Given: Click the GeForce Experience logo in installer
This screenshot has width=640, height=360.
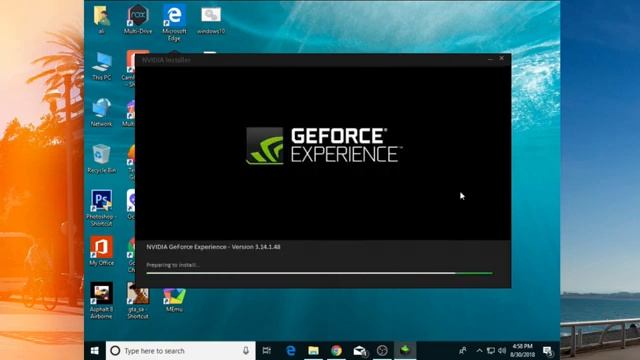Looking at the screenshot, I should pos(324,145).
